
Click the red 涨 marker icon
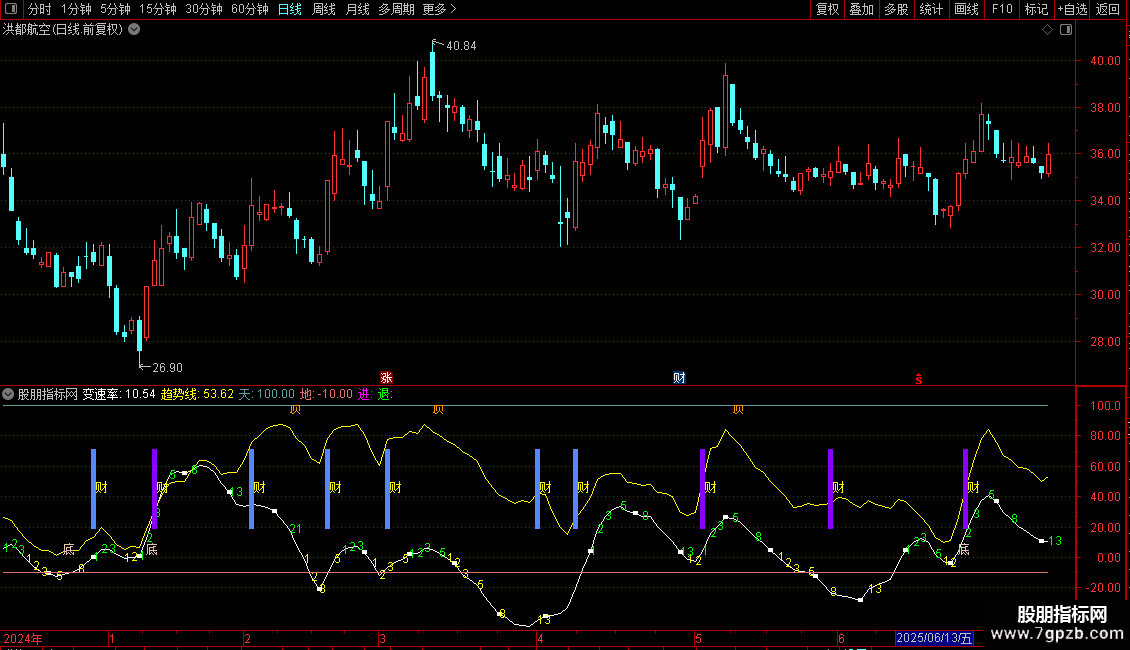click(x=386, y=378)
